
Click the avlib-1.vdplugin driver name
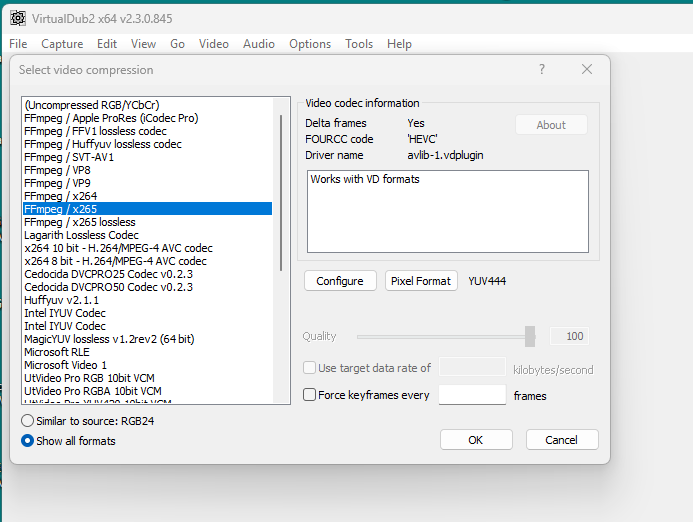click(x=445, y=155)
